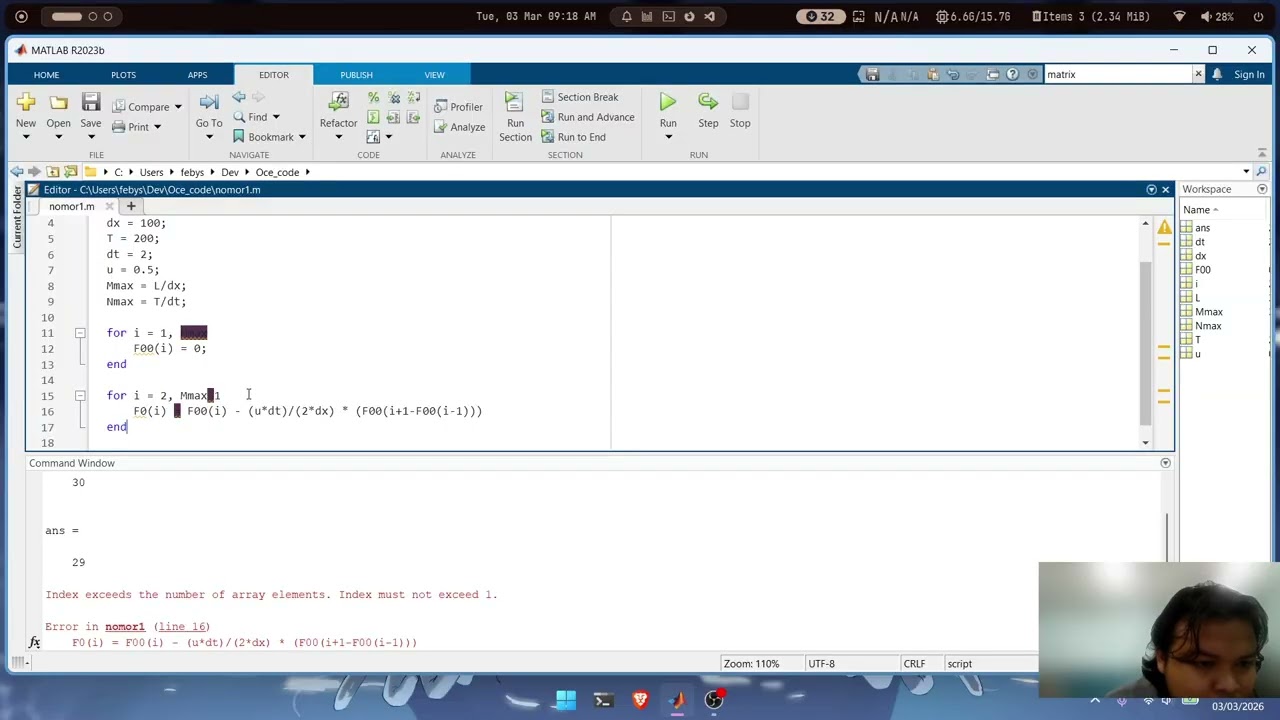This screenshot has height=720, width=1280.
Task: Open the PUBLISH tab
Action: (356, 75)
